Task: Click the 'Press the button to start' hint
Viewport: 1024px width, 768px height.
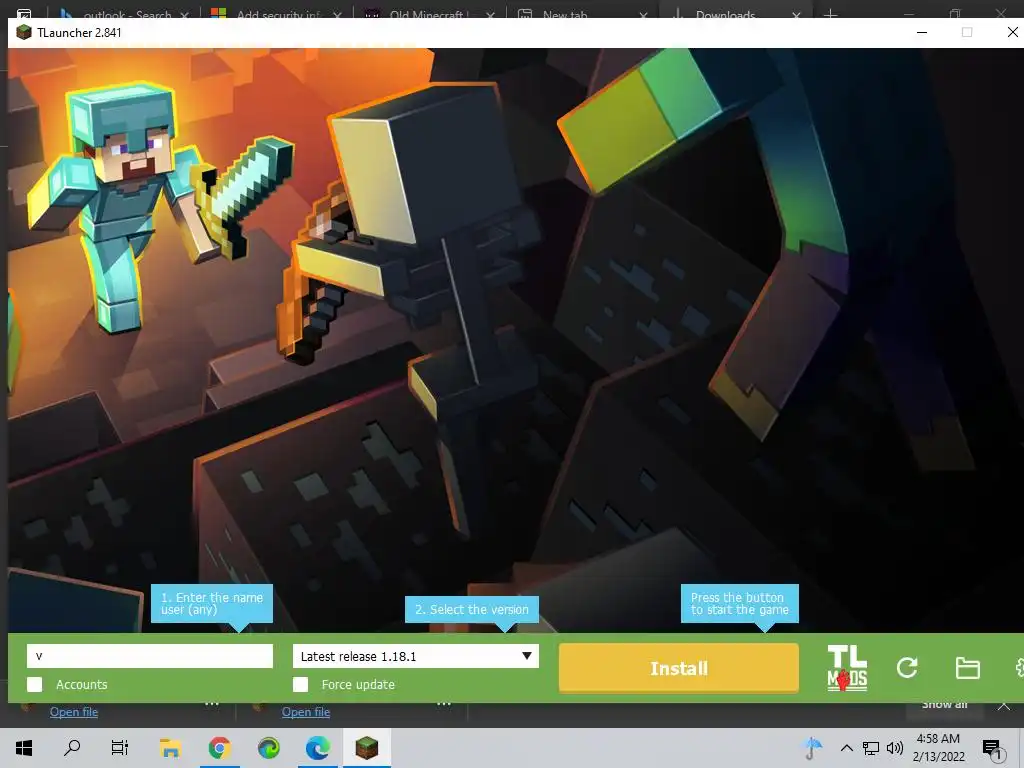Action: pyautogui.click(x=739, y=603)
